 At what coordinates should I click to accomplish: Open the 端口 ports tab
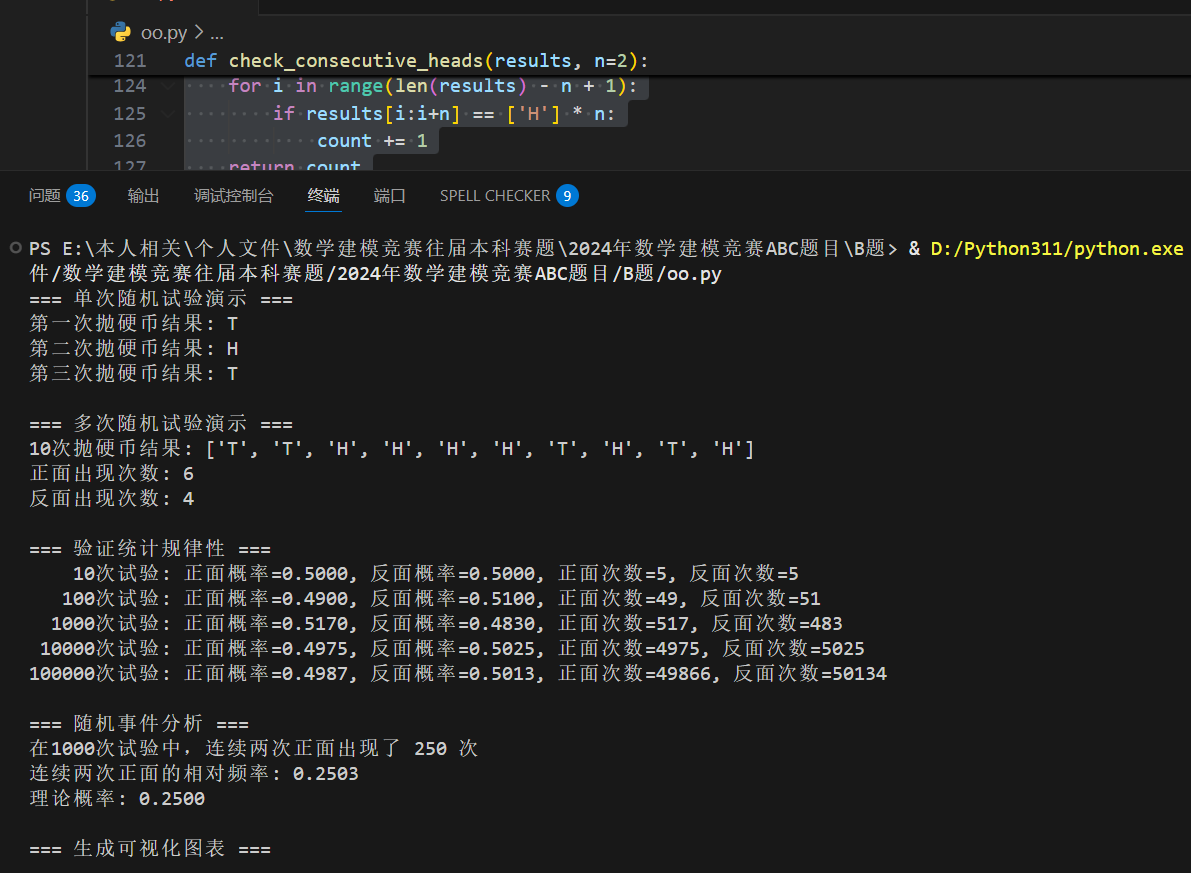click(390, 196)
